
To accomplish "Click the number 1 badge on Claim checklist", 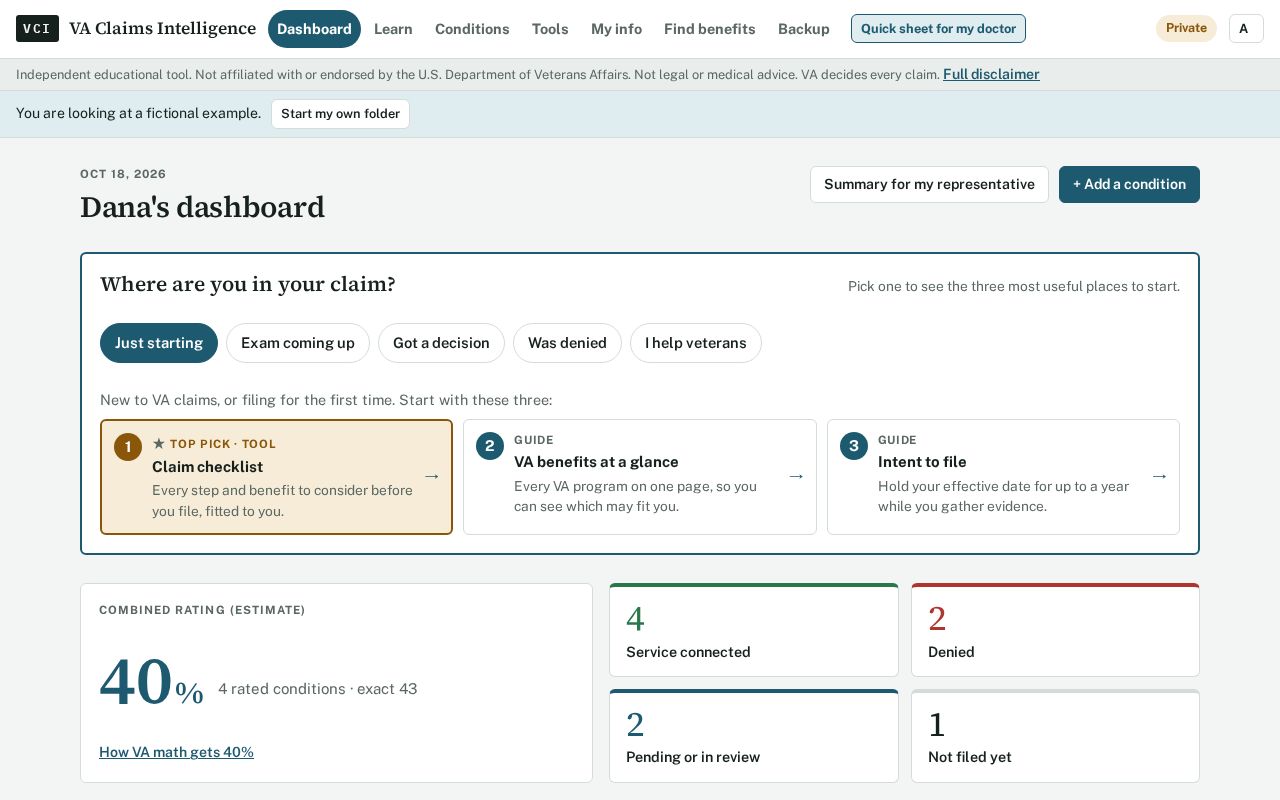I will (x=128, y=447).
